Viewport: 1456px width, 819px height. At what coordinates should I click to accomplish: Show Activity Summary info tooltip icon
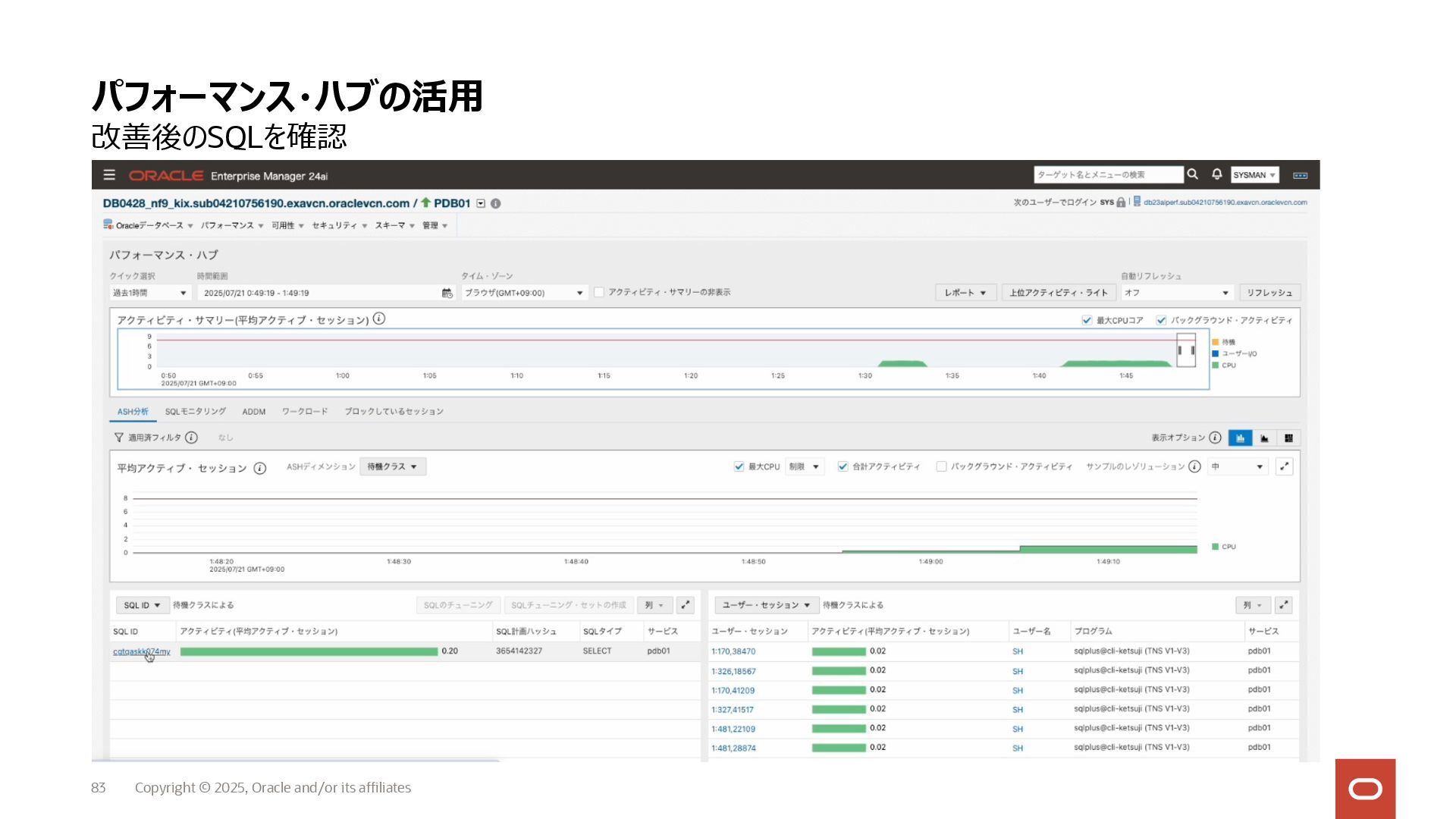(379, 319)
